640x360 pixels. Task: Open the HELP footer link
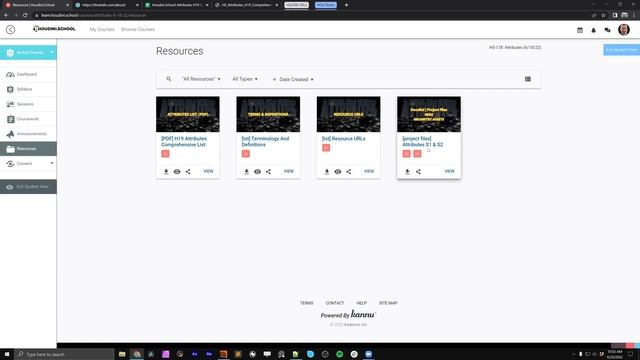(361, 303)
